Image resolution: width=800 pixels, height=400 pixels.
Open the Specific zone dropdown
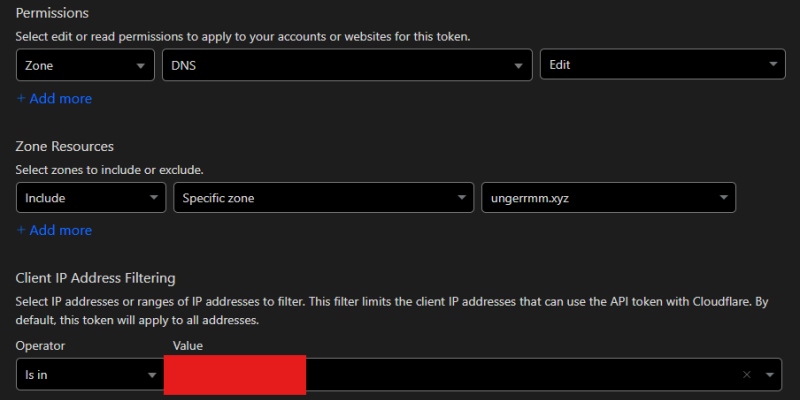tap(324, 197)
